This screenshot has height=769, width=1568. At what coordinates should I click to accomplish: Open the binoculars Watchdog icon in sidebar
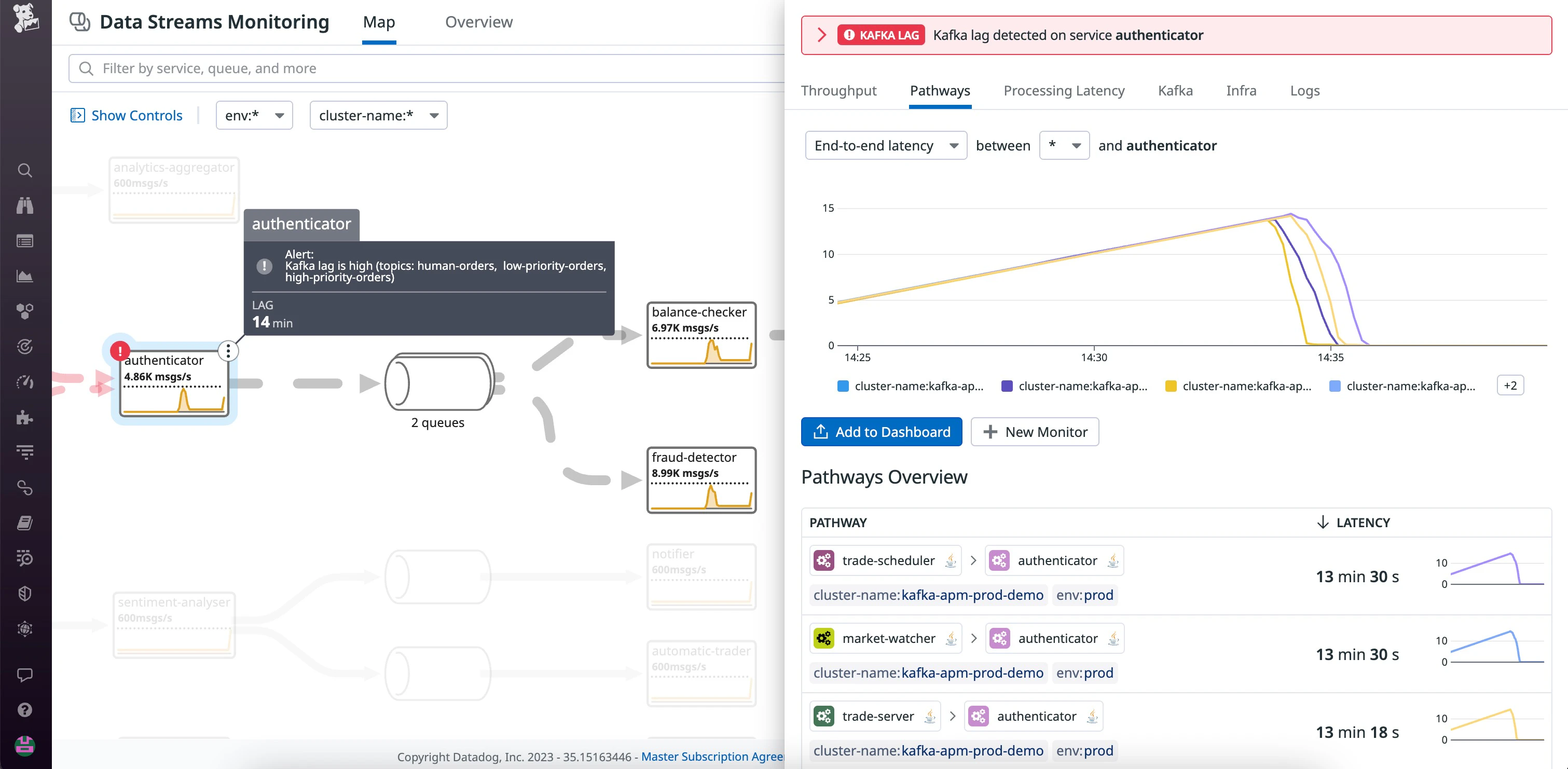point(25,206)
